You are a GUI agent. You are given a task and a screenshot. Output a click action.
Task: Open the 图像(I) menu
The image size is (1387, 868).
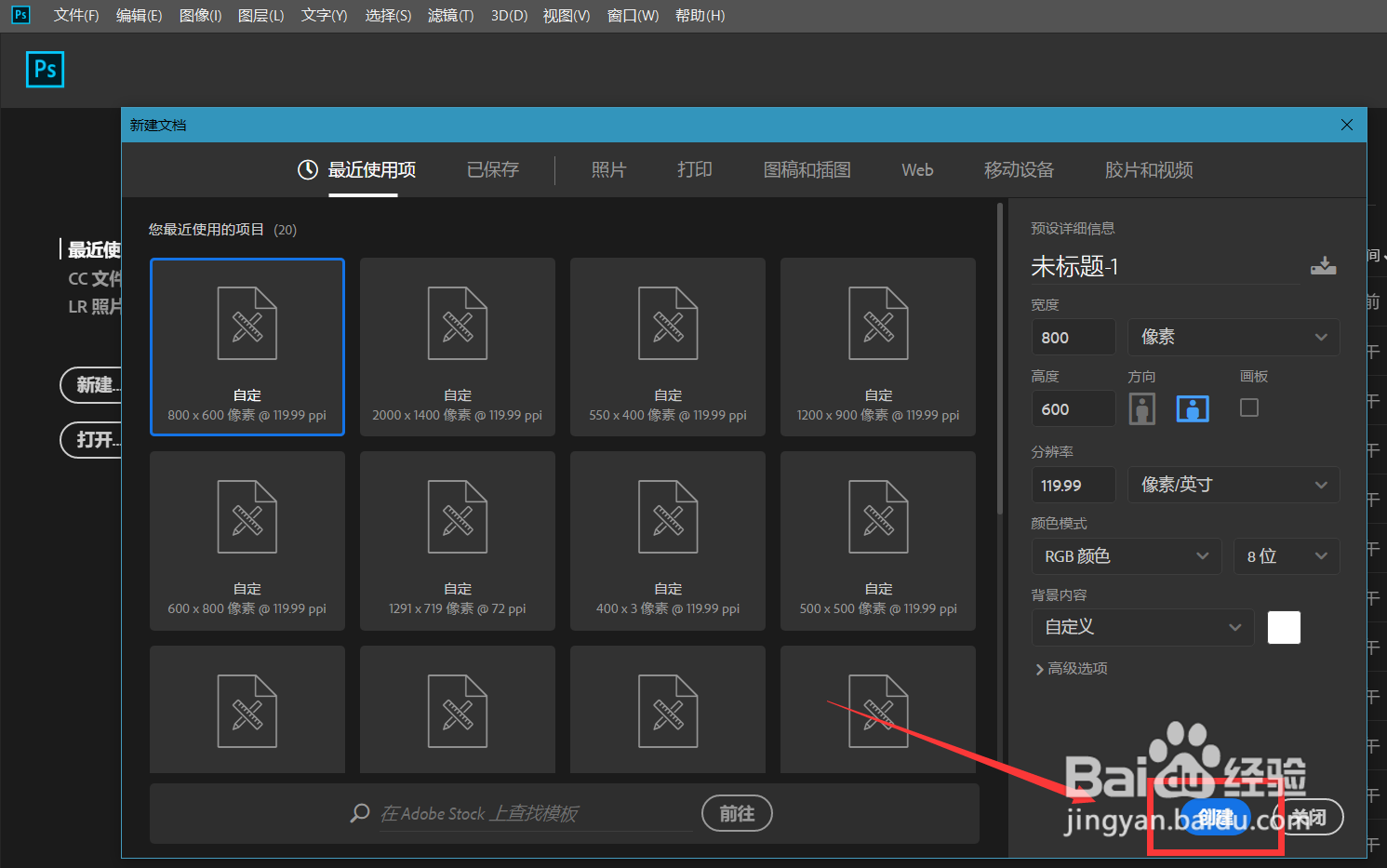click(200, 16)
